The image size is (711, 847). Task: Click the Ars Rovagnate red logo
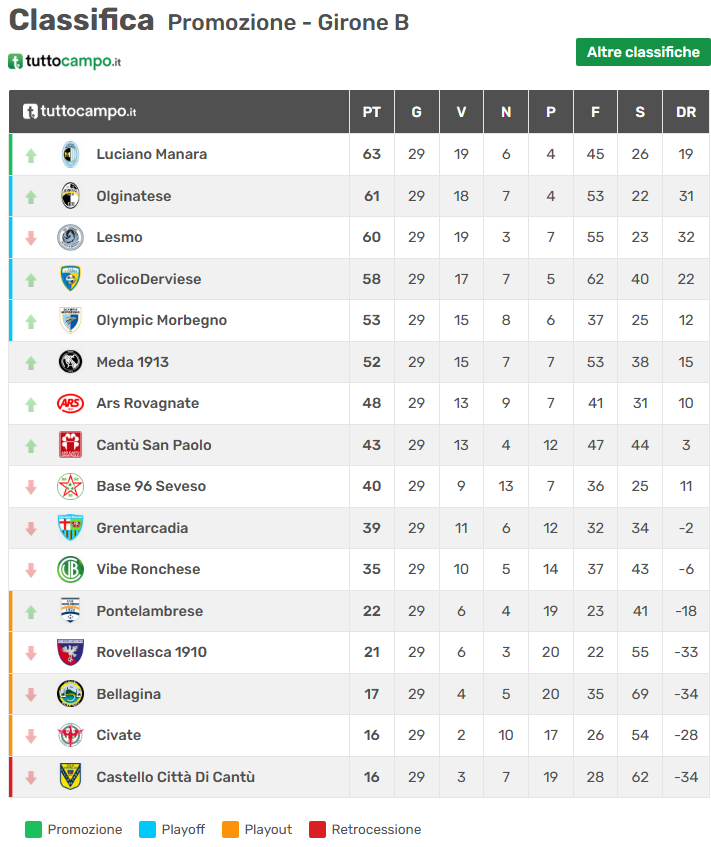70,403
